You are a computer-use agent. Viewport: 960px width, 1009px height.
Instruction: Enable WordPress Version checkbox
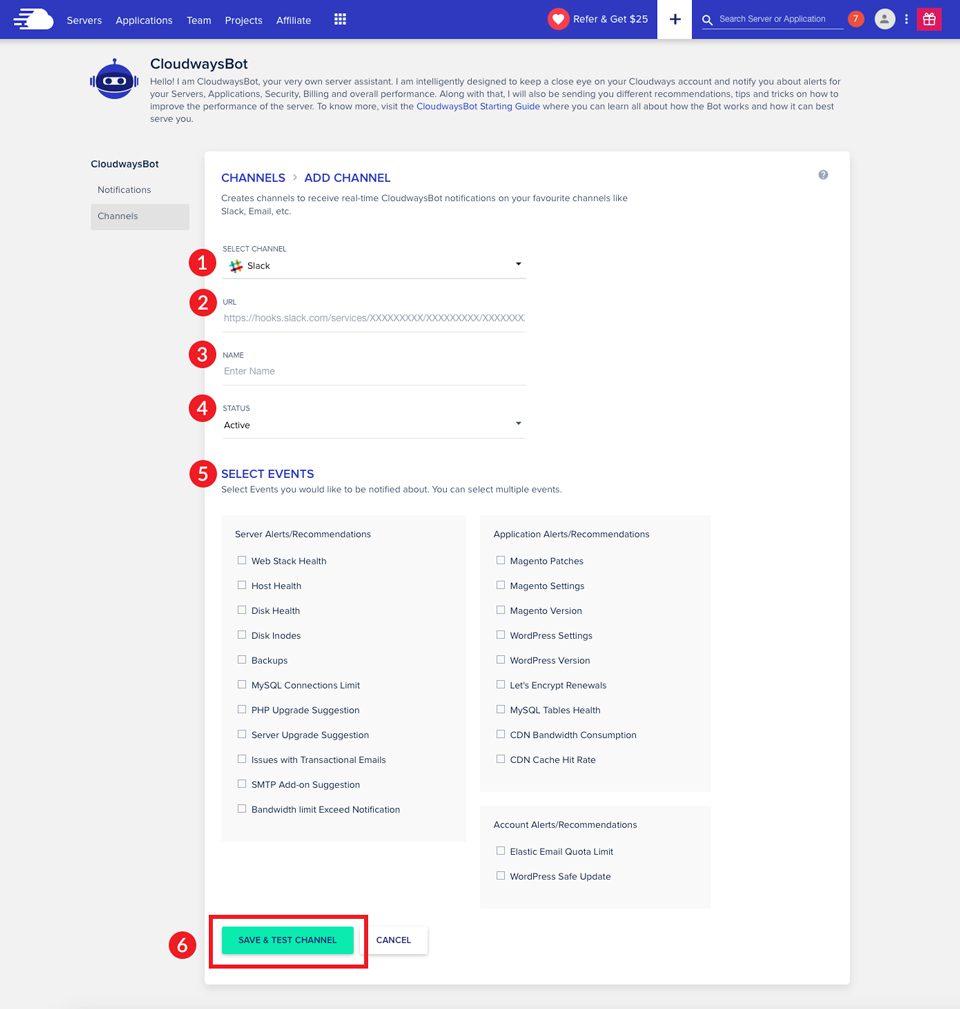tap(501, 660)
